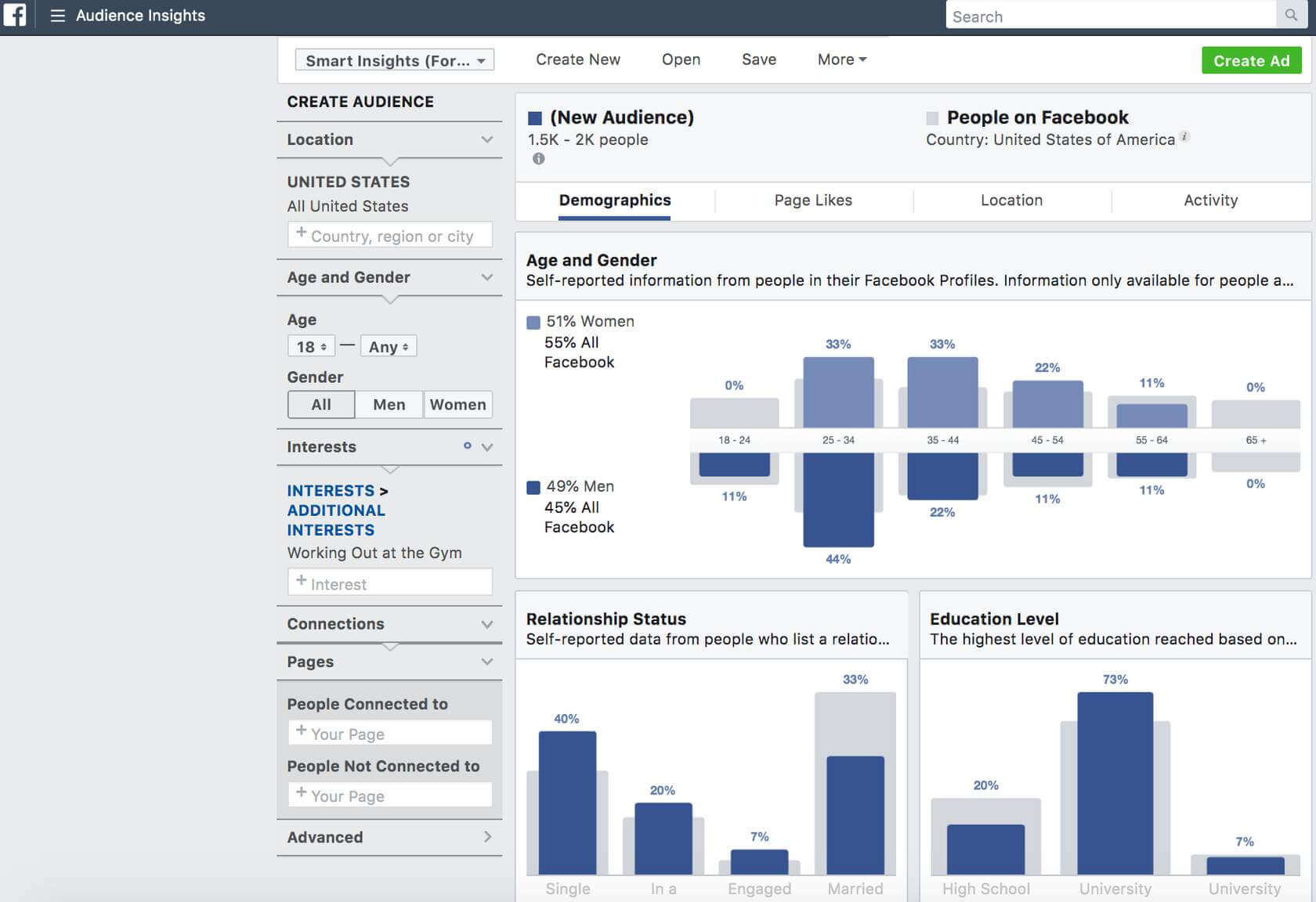Select the Women gender option
The image size is (1316, 902).
point(458,405)
